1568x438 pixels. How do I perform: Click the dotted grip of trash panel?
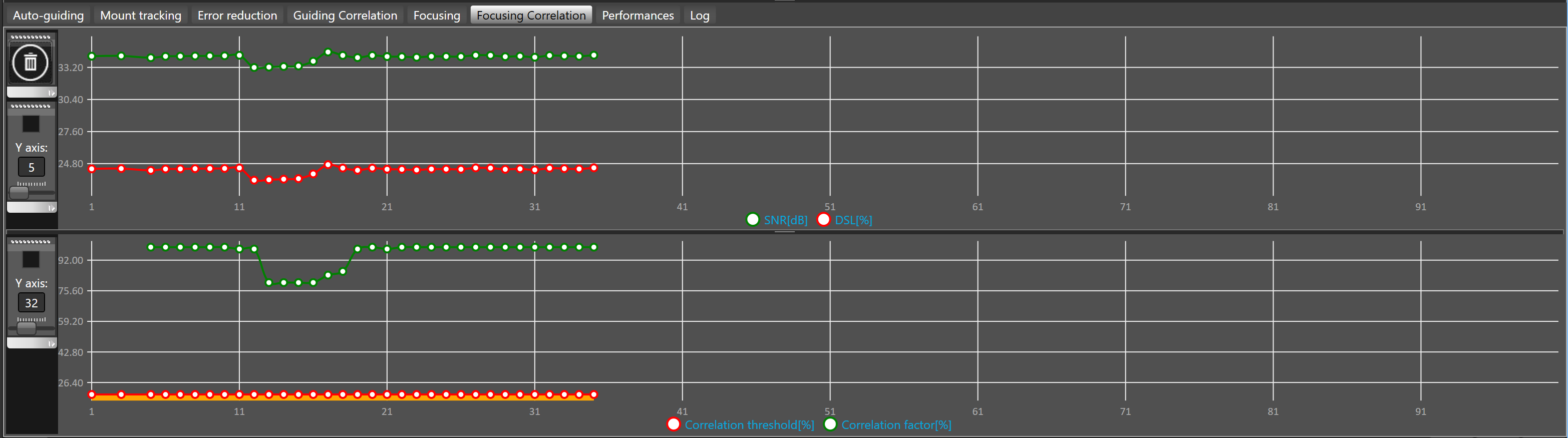(x=31, y=37)
